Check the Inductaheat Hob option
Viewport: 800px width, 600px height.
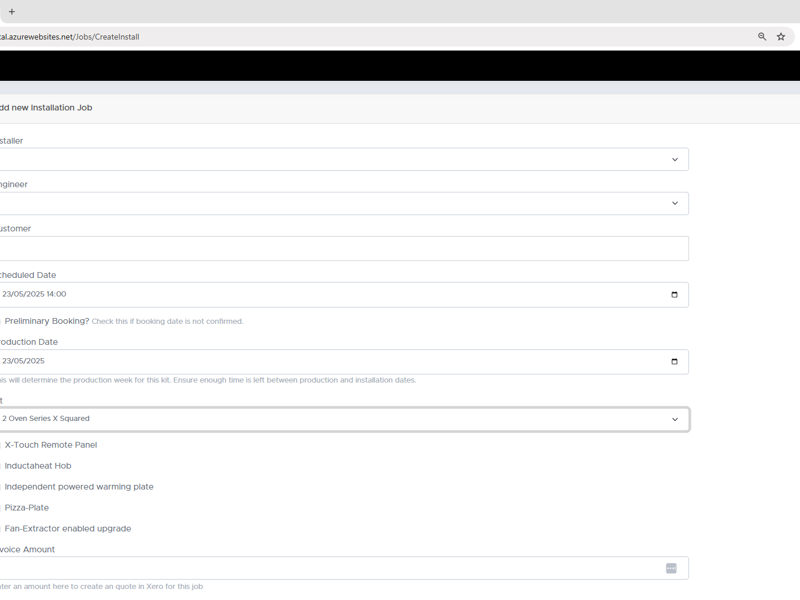coord(1,465)
